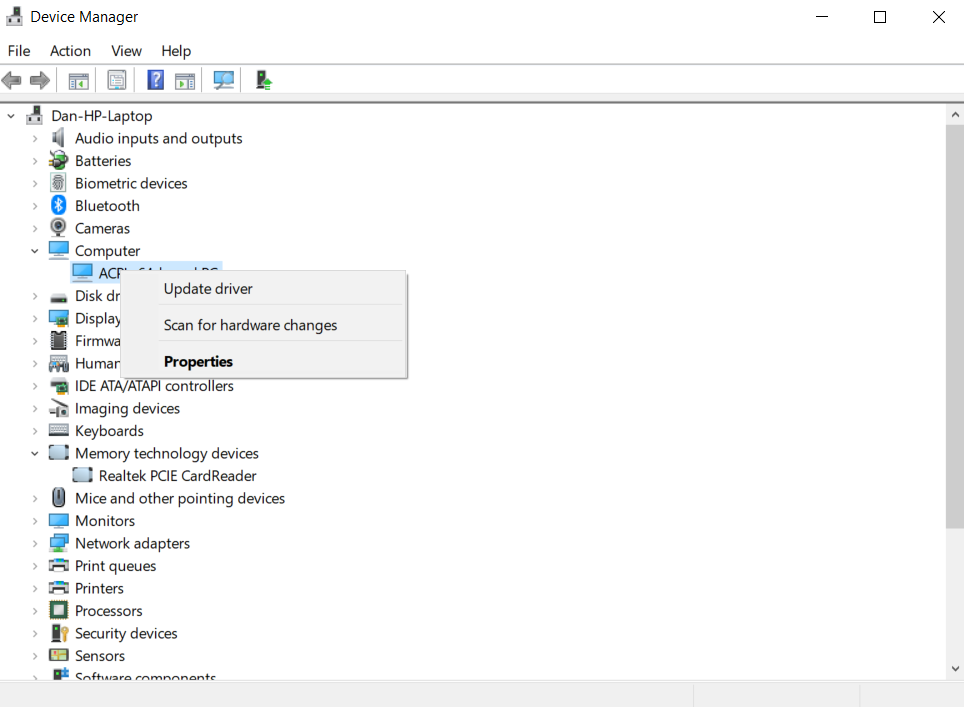Collapse the Computer category node
964x707 pixels.
tap(35, 251)
